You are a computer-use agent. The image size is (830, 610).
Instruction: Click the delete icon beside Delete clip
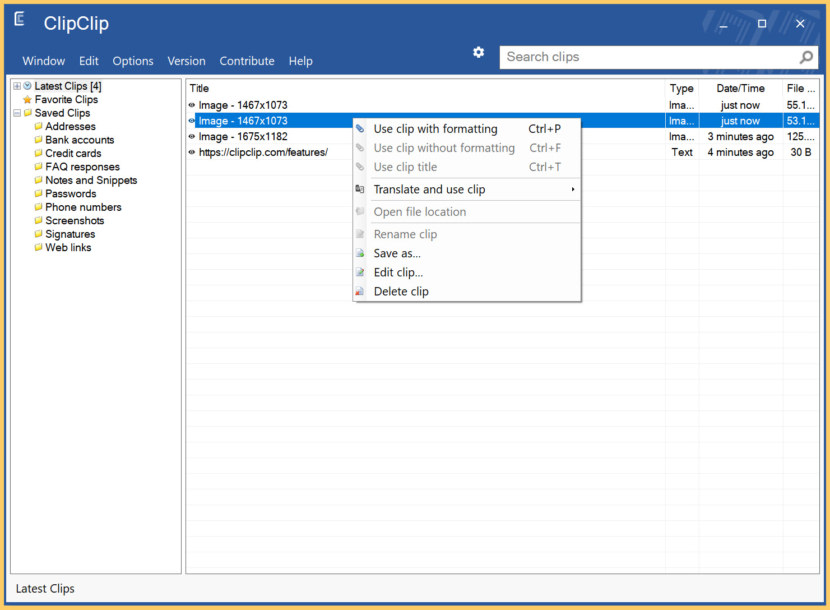tap(360, 291)
